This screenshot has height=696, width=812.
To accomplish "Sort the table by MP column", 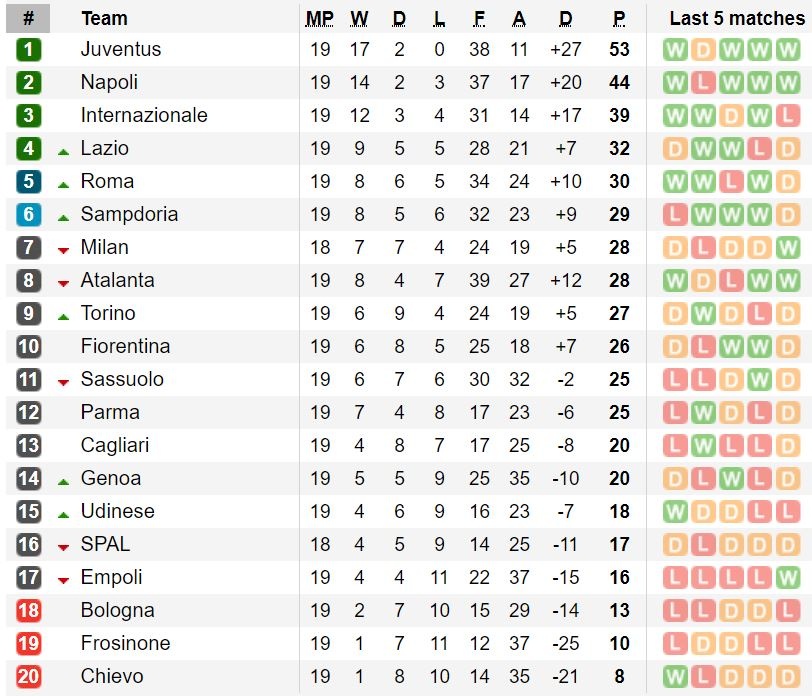I will [320, 18].
